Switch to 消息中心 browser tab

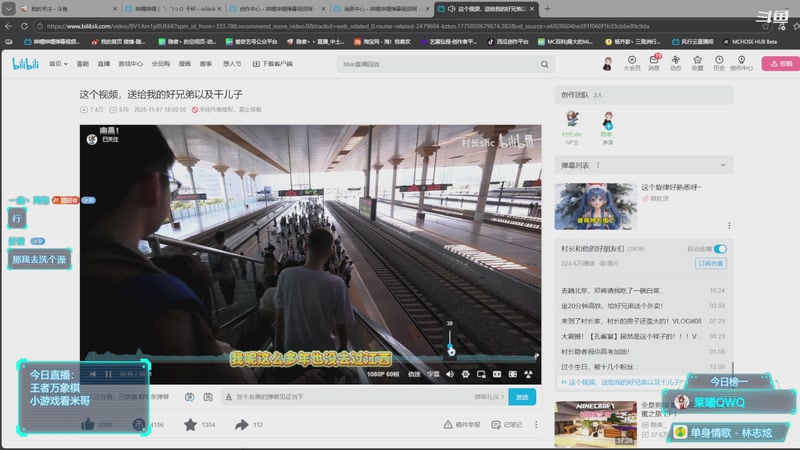coord(381,9)
